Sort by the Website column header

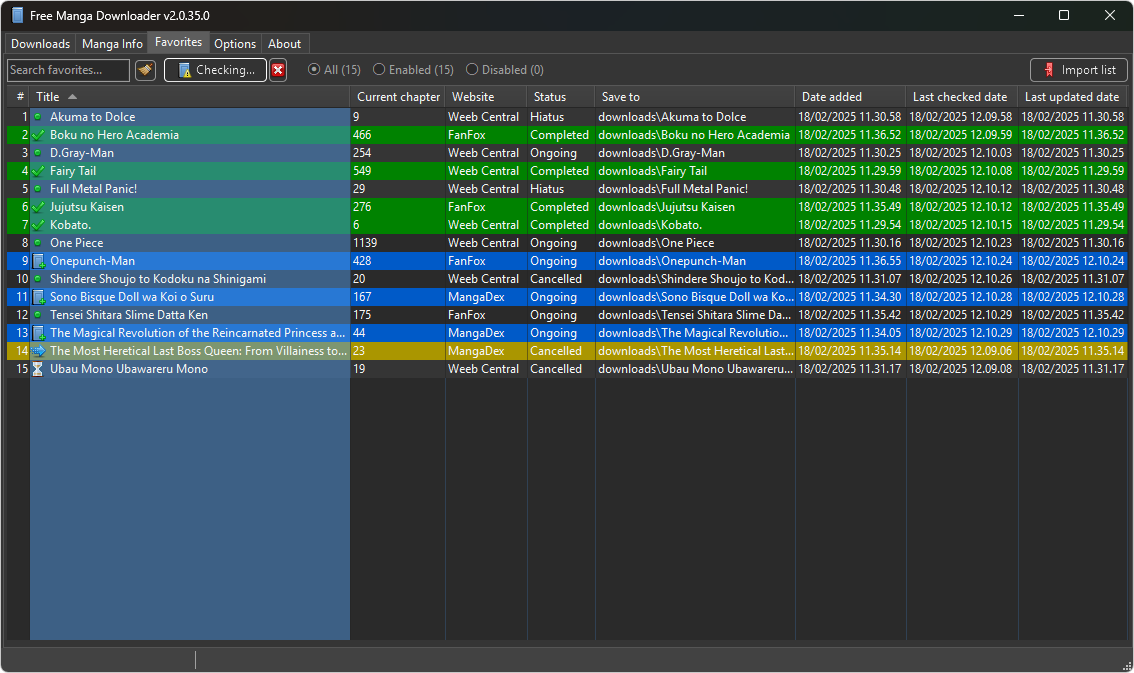(486, 97)
